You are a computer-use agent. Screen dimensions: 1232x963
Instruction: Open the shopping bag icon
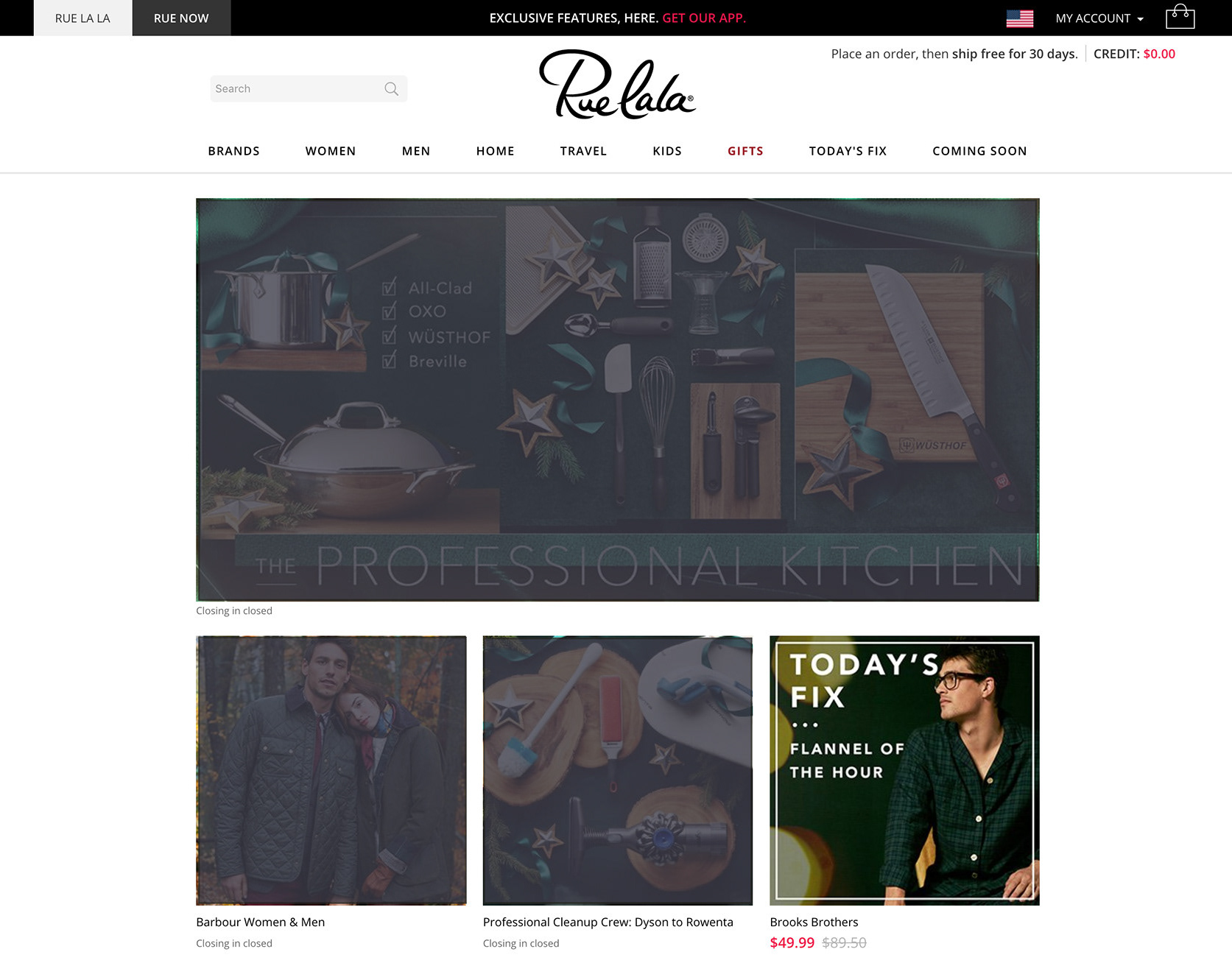click(1180, 16)
